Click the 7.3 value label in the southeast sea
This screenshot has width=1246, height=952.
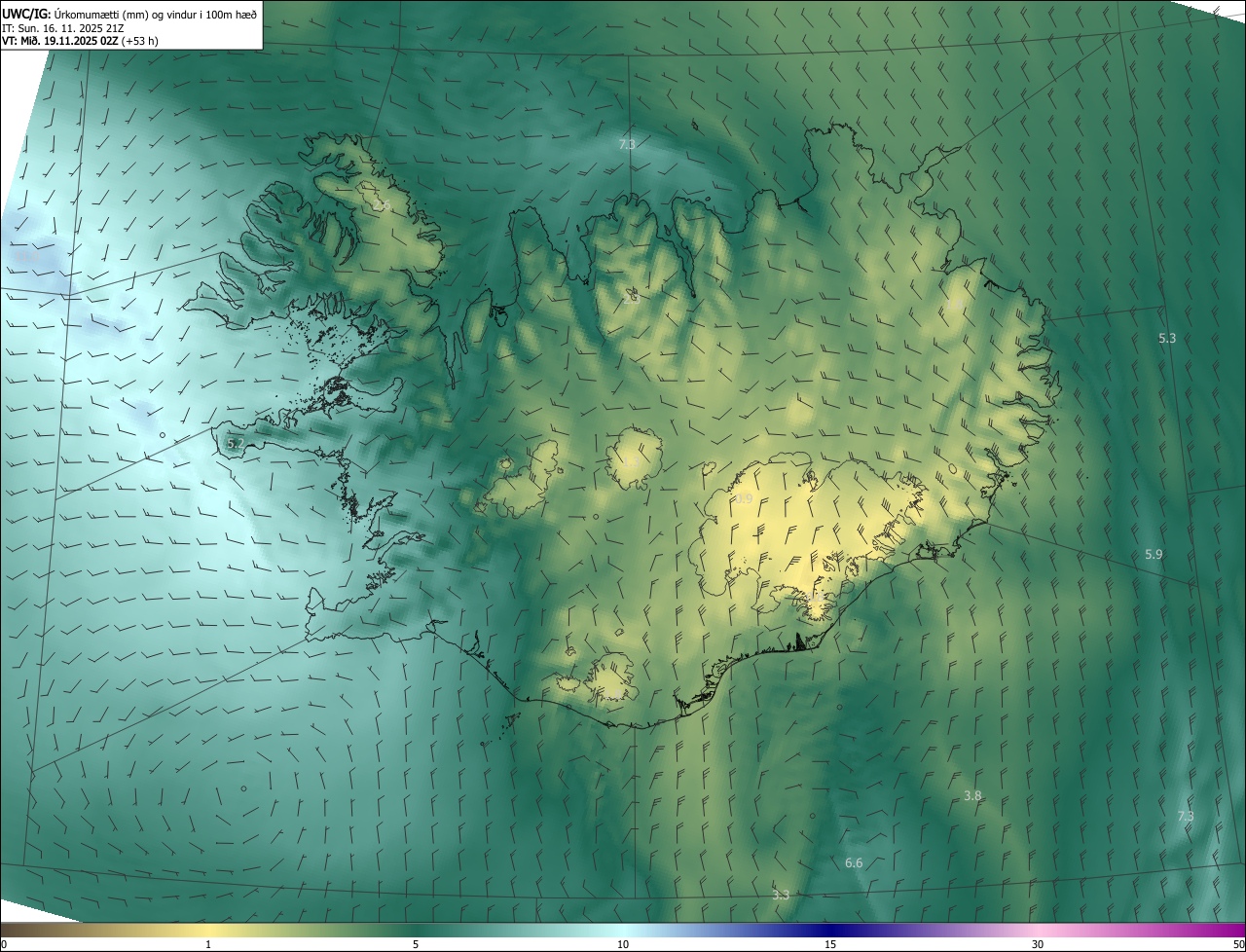click(x=1186, y=816)
